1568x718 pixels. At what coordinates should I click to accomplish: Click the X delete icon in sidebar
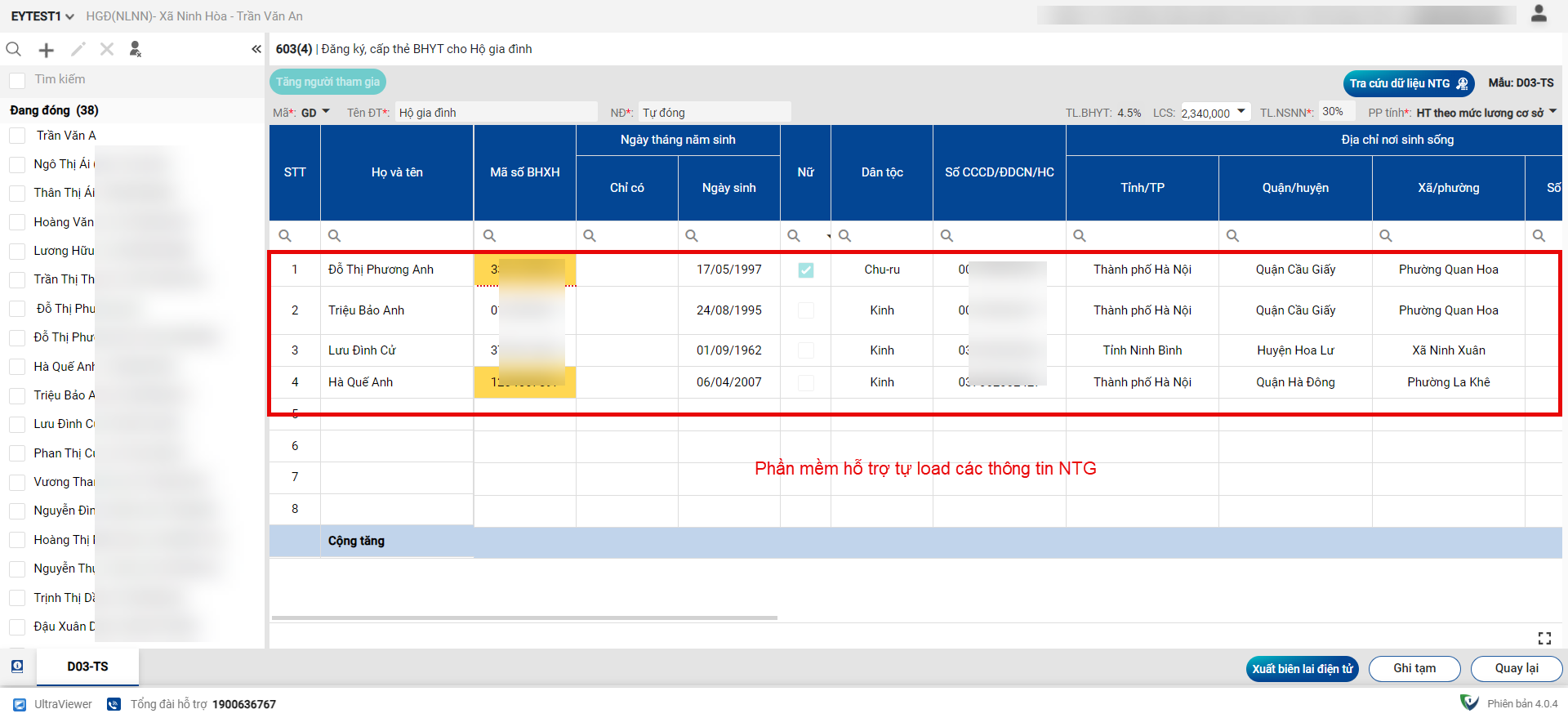click(x=107, y=50)
